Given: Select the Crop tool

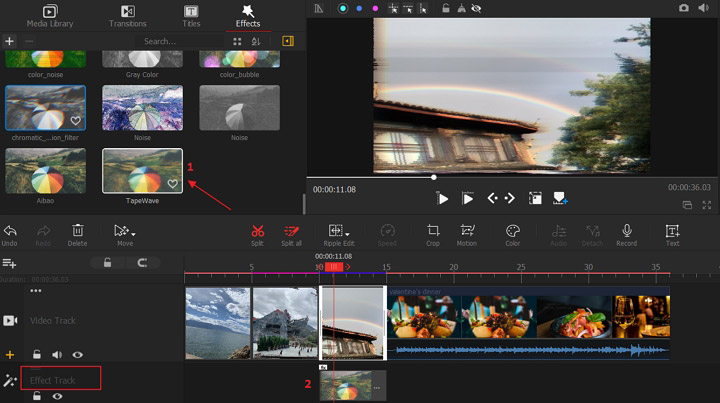Looking at the screenshot, I should (x=432, y=233).
